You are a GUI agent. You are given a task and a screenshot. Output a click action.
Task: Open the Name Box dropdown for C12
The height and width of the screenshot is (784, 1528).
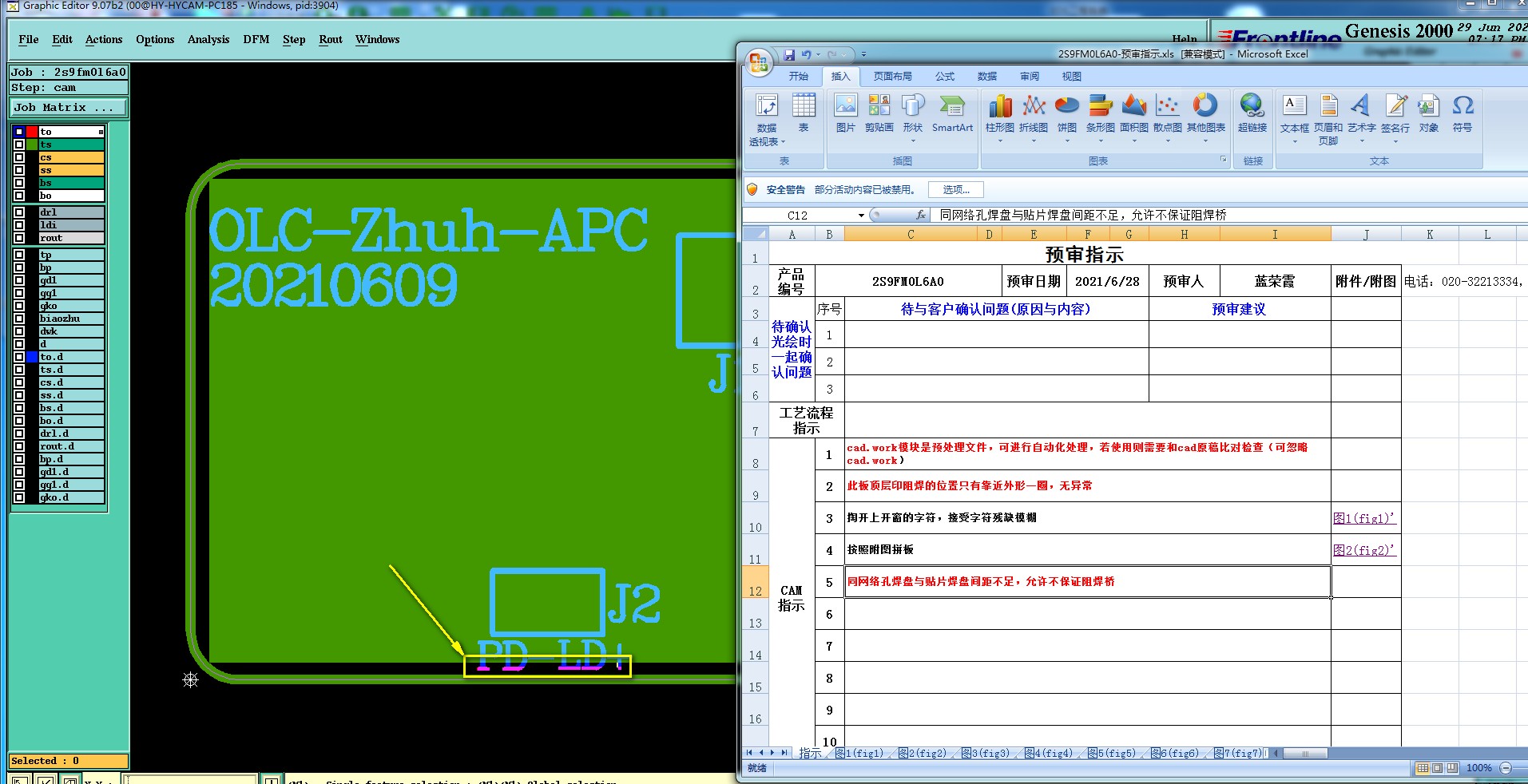[x=861, y=215]
